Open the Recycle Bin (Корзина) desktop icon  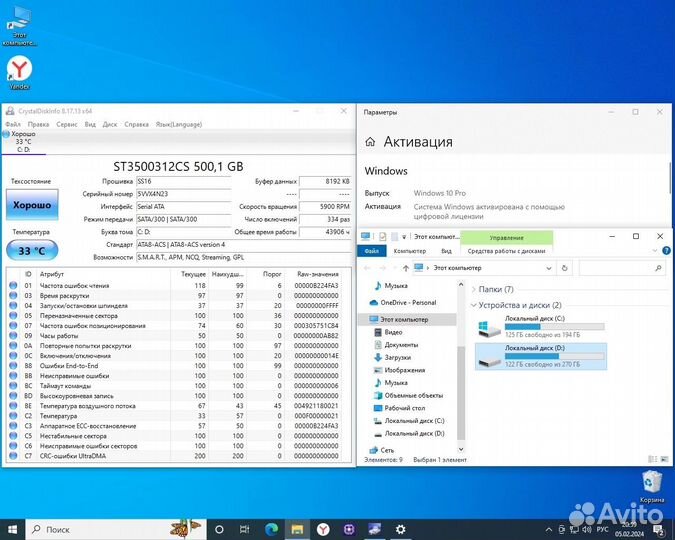pyautogui.click(x=652, y=487)
